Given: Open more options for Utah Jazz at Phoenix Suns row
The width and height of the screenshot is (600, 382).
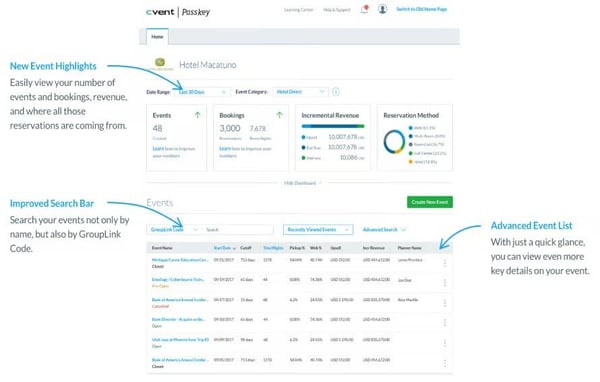Looking at the screenshot, I should [x=445, y=343].
